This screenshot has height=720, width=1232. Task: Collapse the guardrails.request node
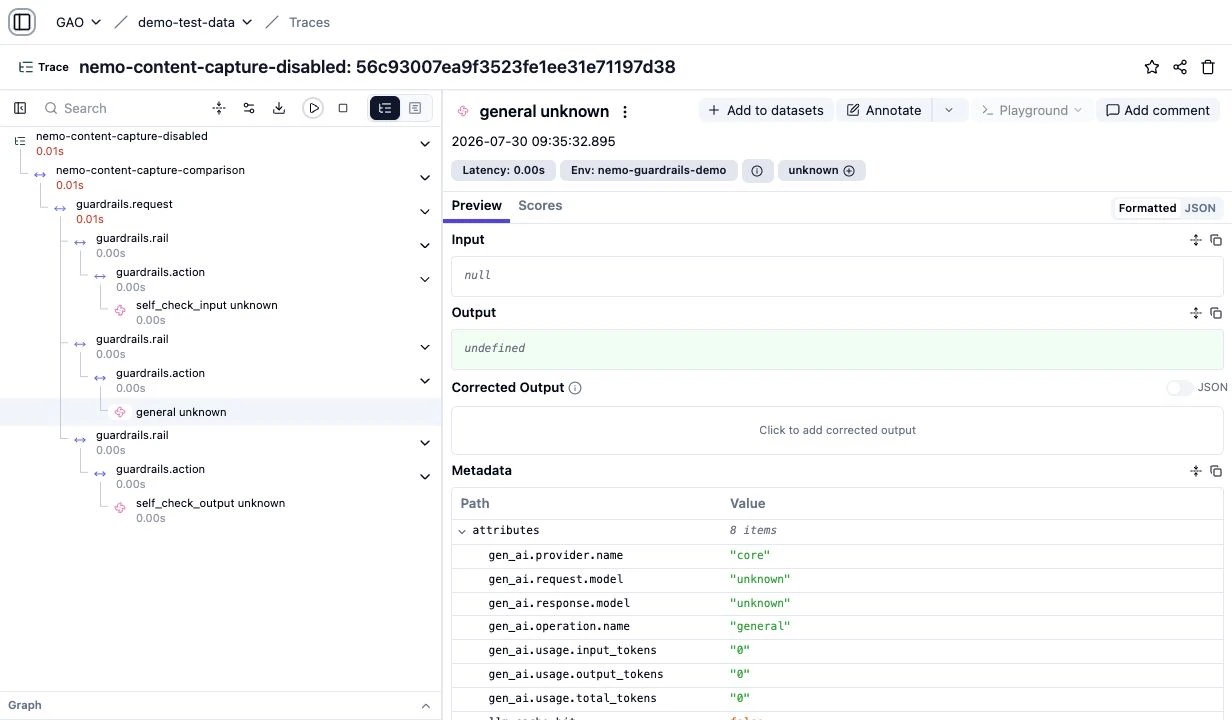click(x=425, y=212)
